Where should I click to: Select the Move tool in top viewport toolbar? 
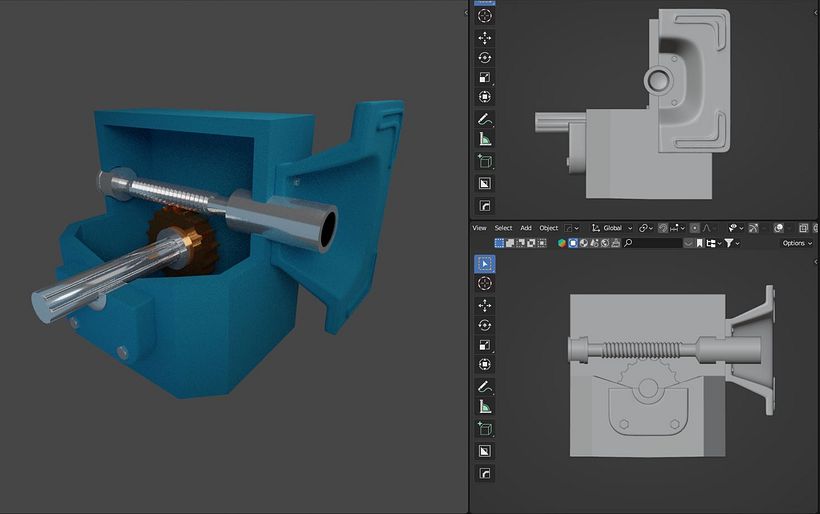tap(485, 38)
